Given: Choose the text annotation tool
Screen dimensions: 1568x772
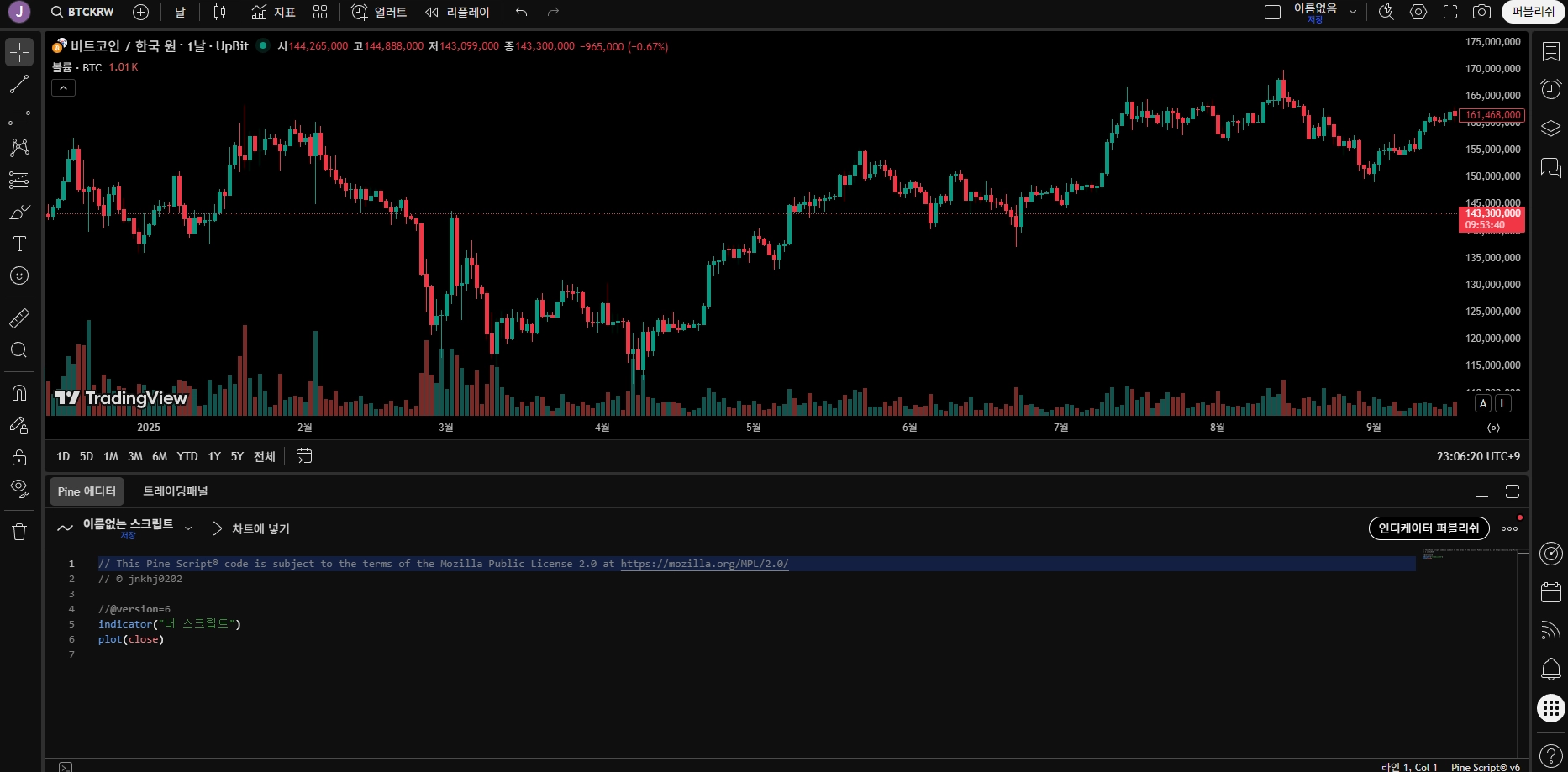Looking at the screenshot, I should point(19,244).
